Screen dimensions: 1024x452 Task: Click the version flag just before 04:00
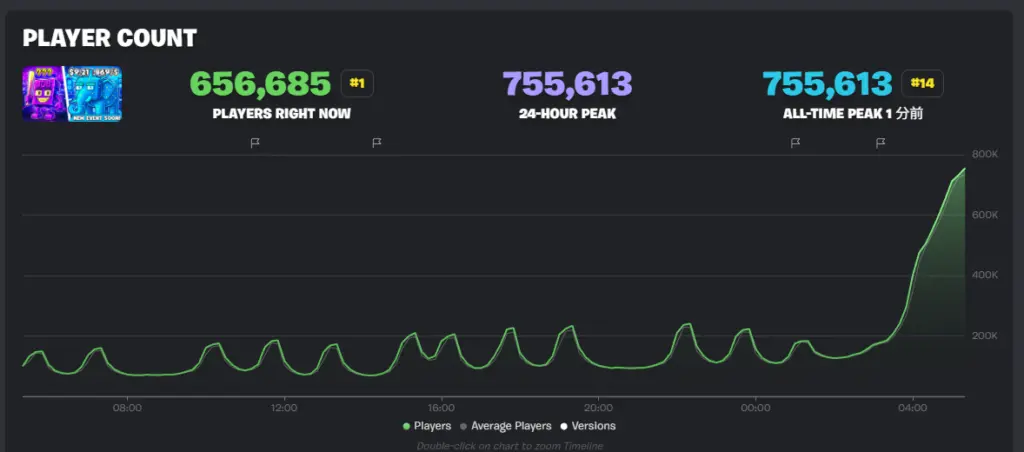point(880,143)
